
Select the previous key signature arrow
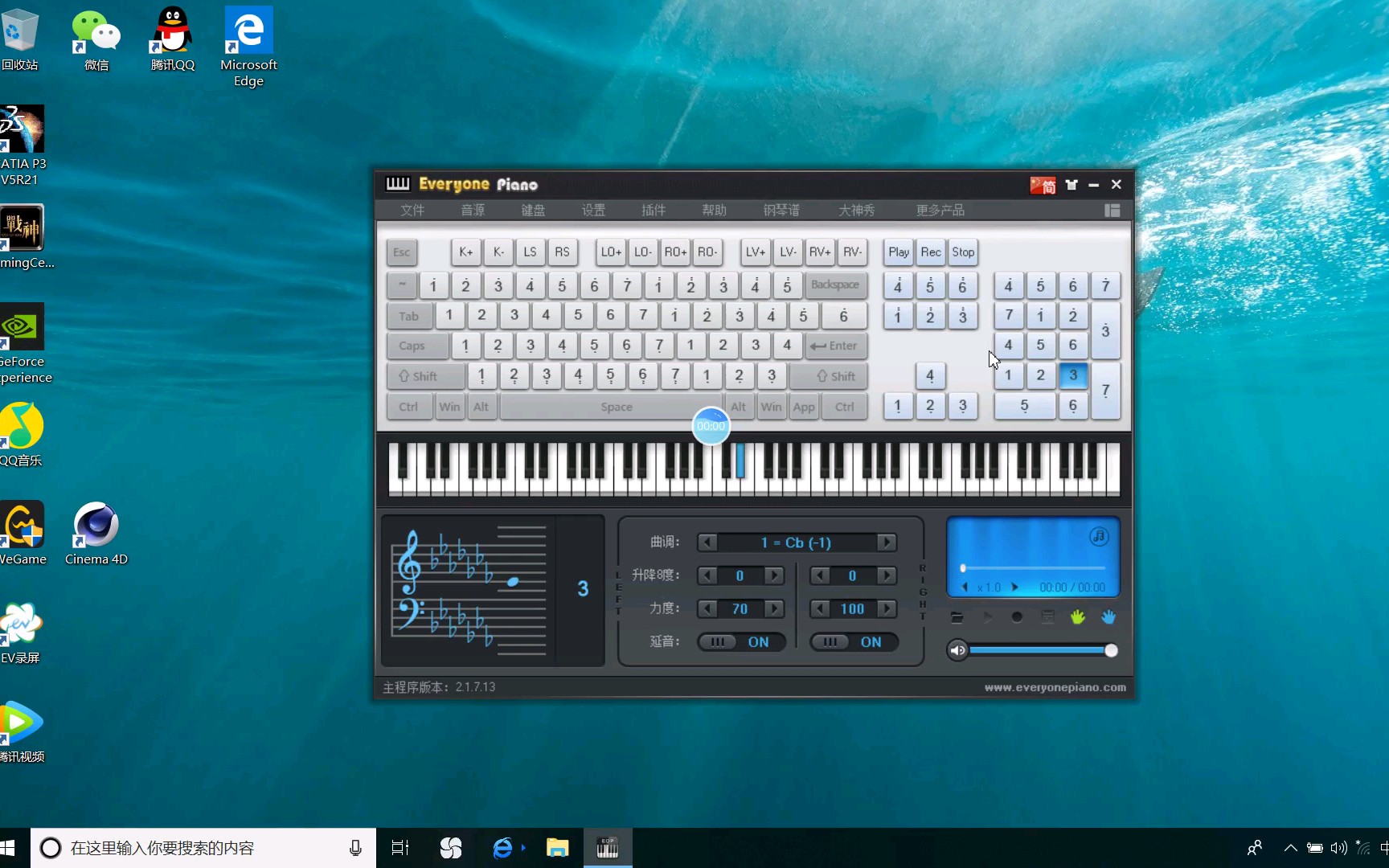coord(707,542)
